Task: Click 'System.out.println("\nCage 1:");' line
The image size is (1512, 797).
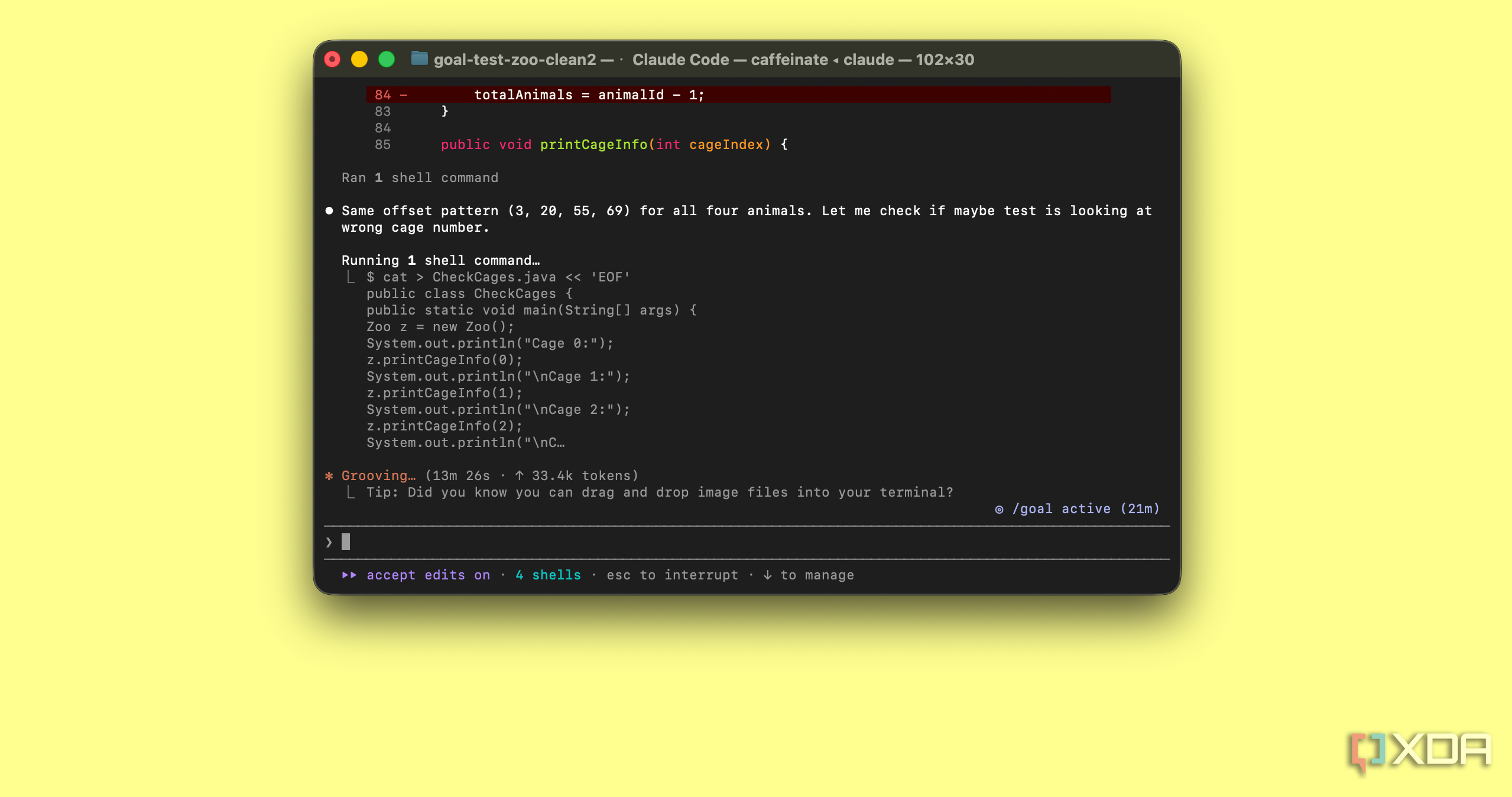Action: point(498,376)
